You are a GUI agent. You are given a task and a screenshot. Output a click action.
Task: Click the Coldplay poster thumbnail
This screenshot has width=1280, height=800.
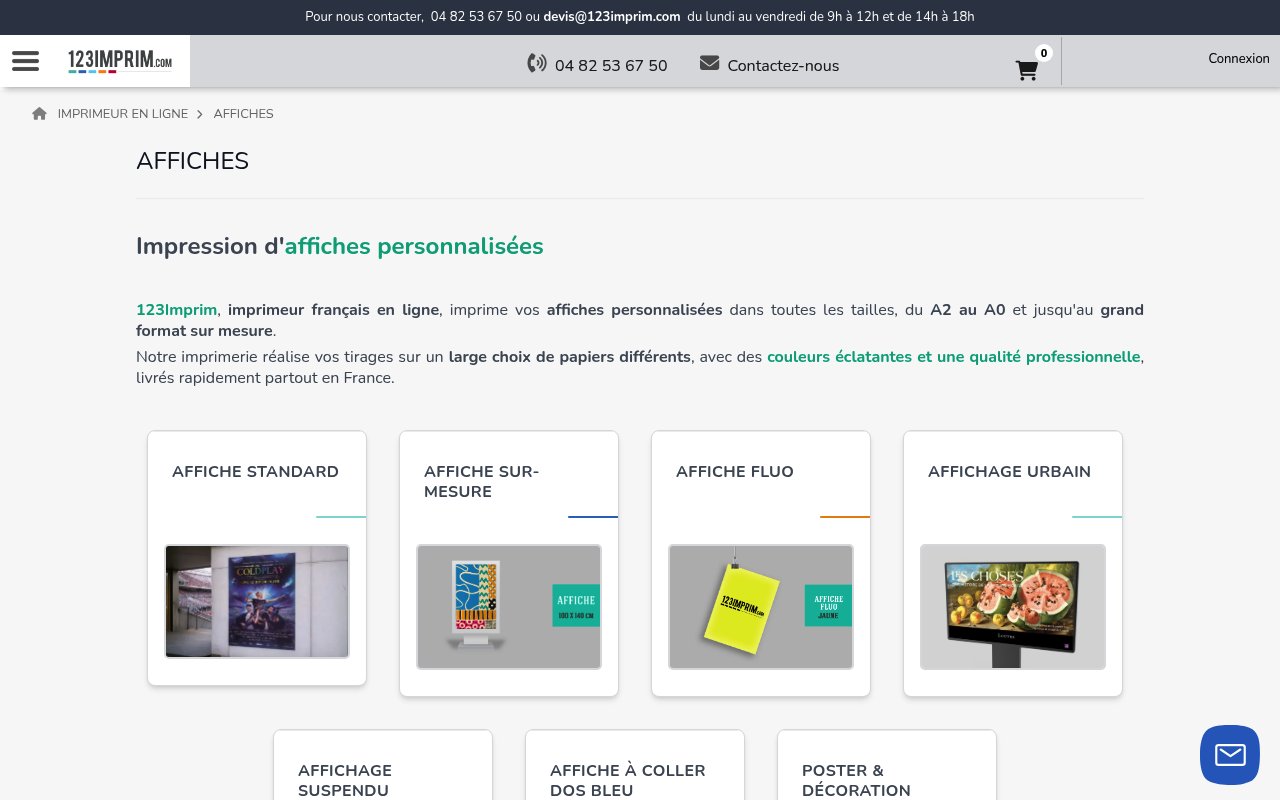click(x=257, y=601)
